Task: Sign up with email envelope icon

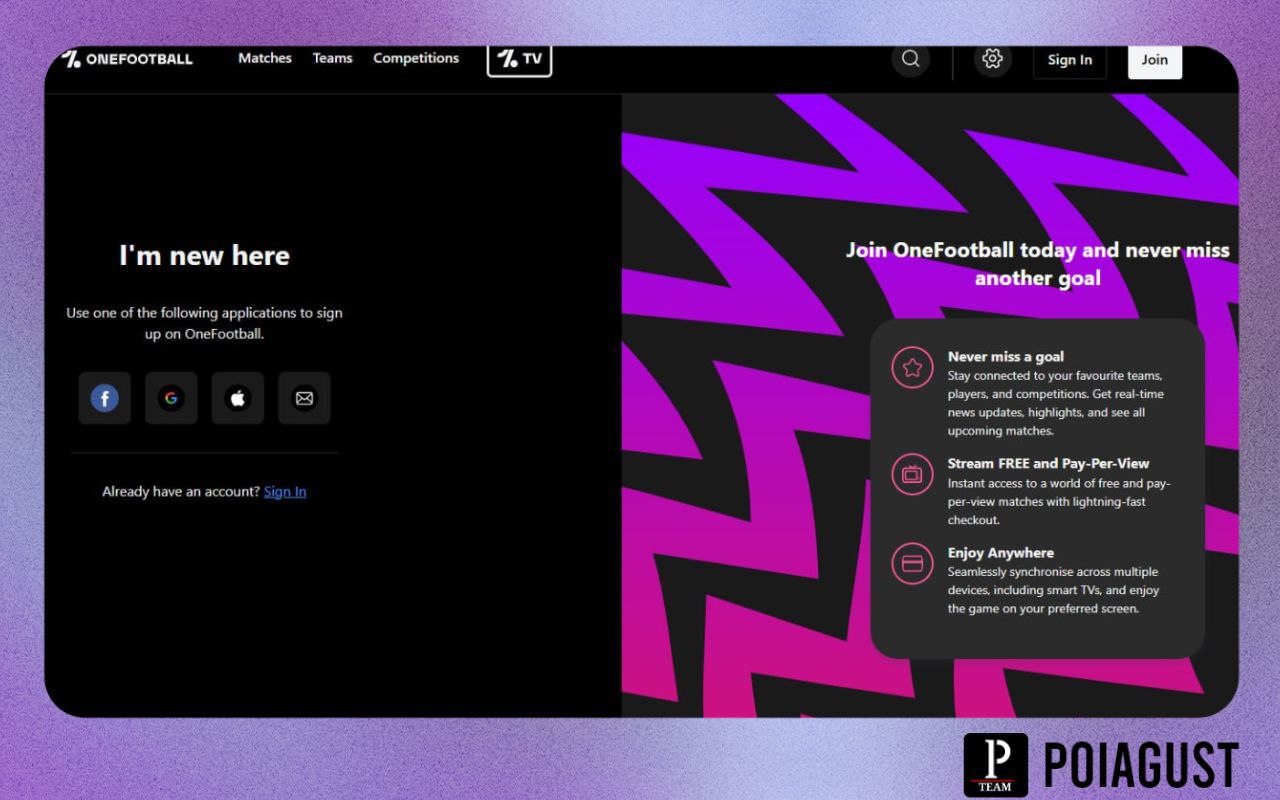Action: pos(304,399)
